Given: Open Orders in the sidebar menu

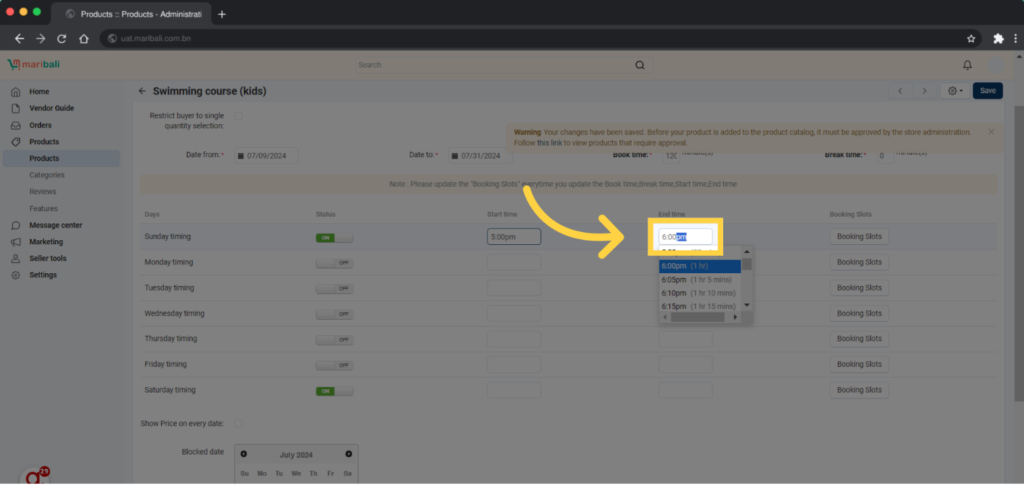Looking at the screenshot, I should [41, 125].
